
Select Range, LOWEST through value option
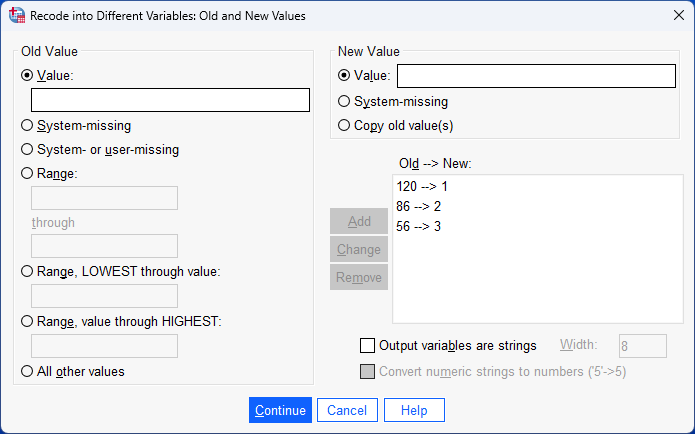(x=28, y=271)
